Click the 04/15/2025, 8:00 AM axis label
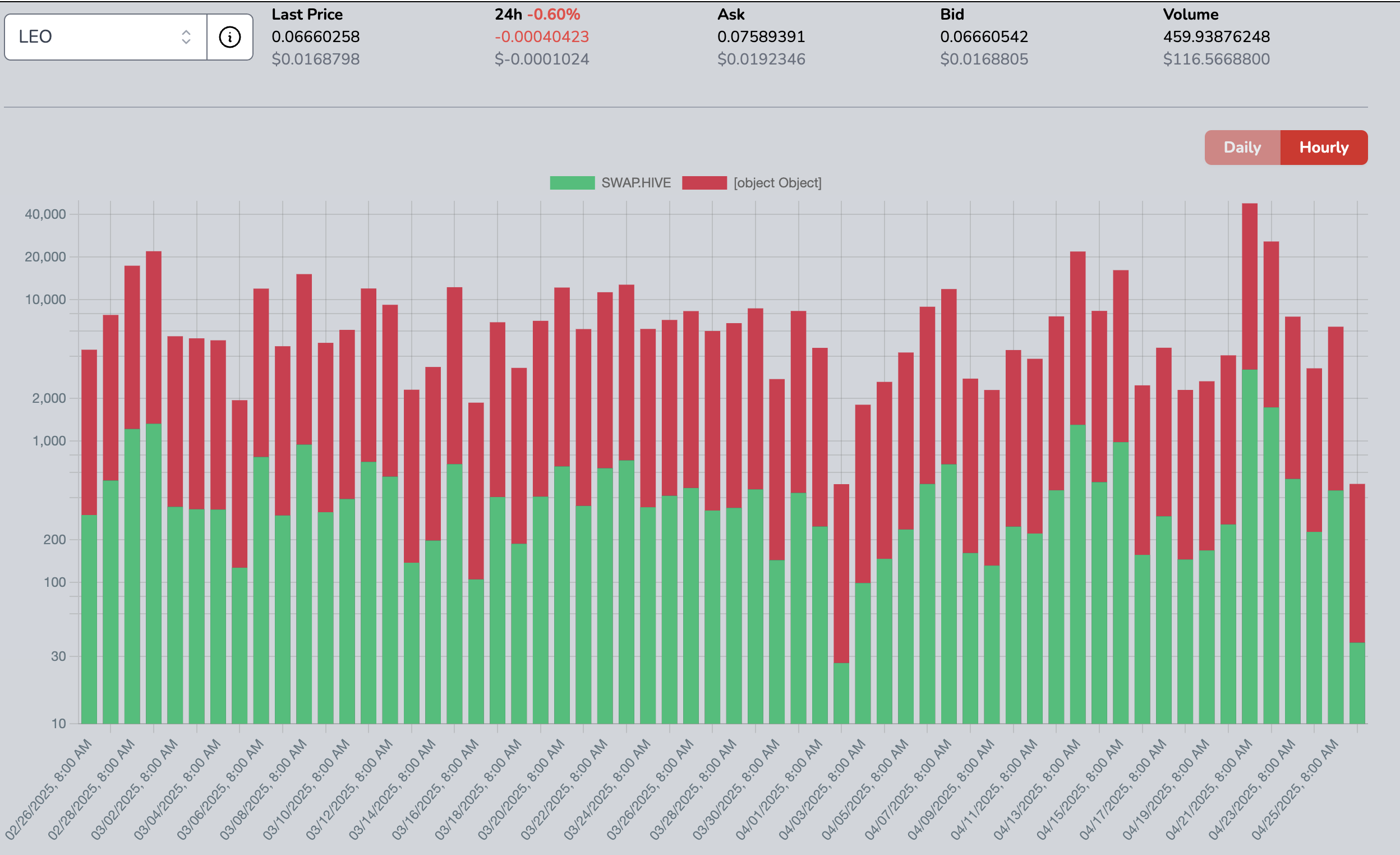Image resolution: width=1400 pixels, height=855 pixels. click(1080, 789)
